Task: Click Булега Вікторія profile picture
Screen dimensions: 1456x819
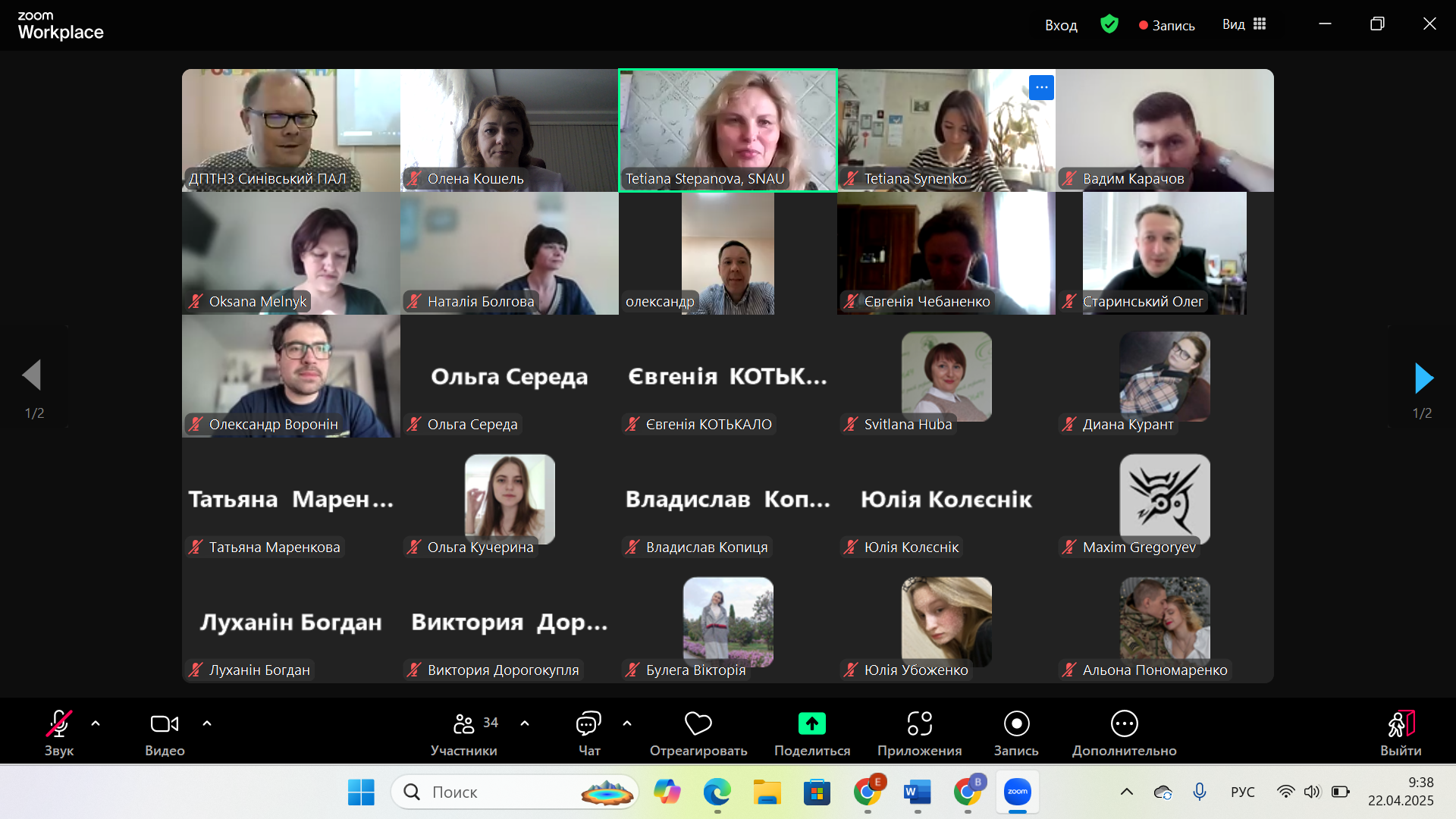Action: [728, 622]
